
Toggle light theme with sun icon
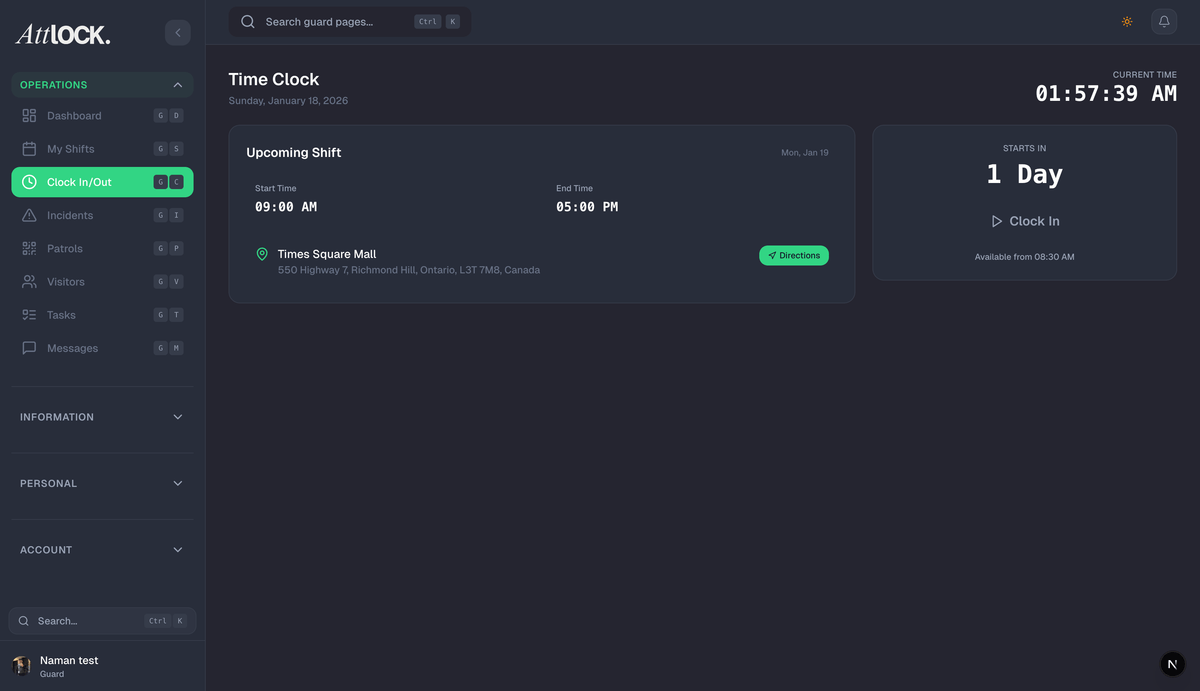pyautogui.click(x=1127, y=22)
